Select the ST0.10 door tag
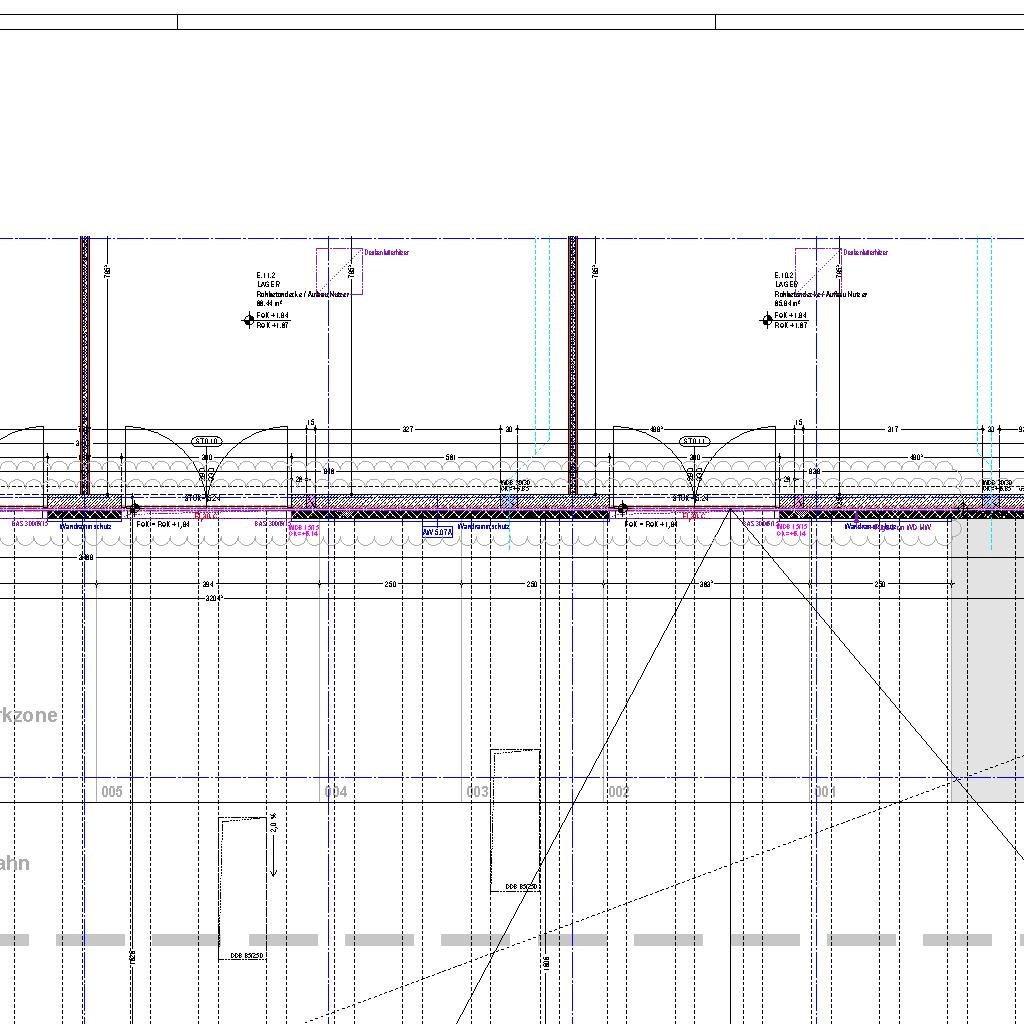The image size is (1024, 1024). coord(207,441)
